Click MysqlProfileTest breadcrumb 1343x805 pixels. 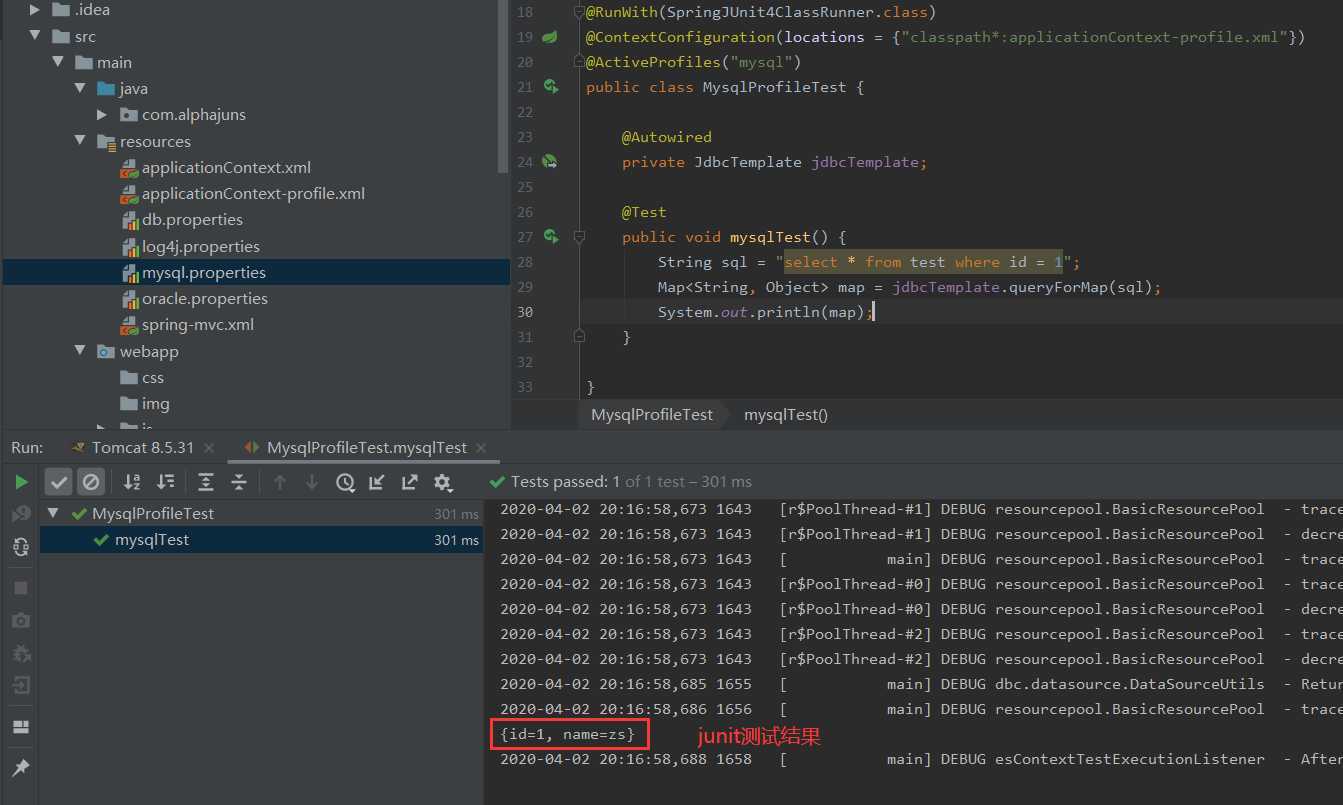pos(652,414)
